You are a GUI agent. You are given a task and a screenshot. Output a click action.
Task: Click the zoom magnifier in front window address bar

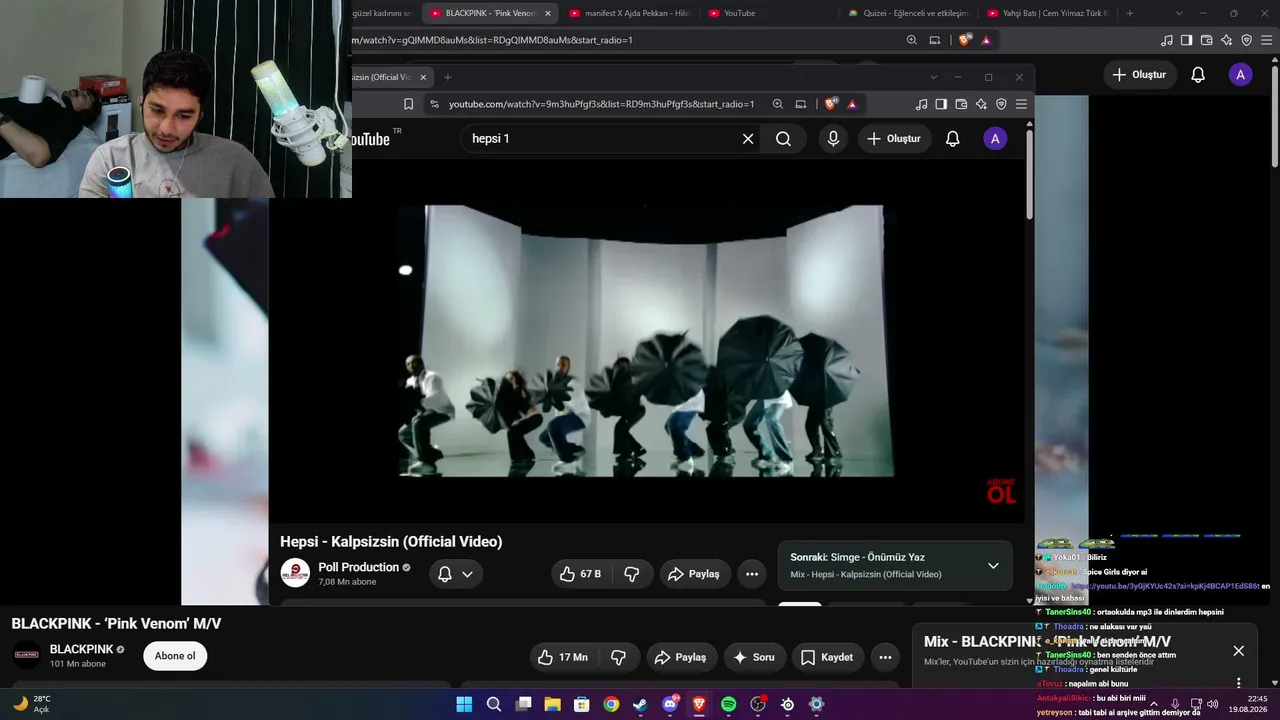778,104
